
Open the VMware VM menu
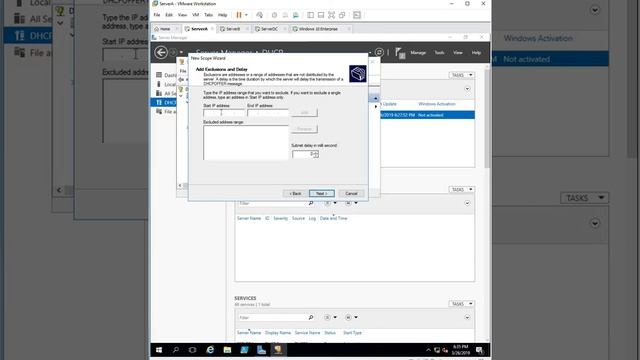(x=196, y=15)
